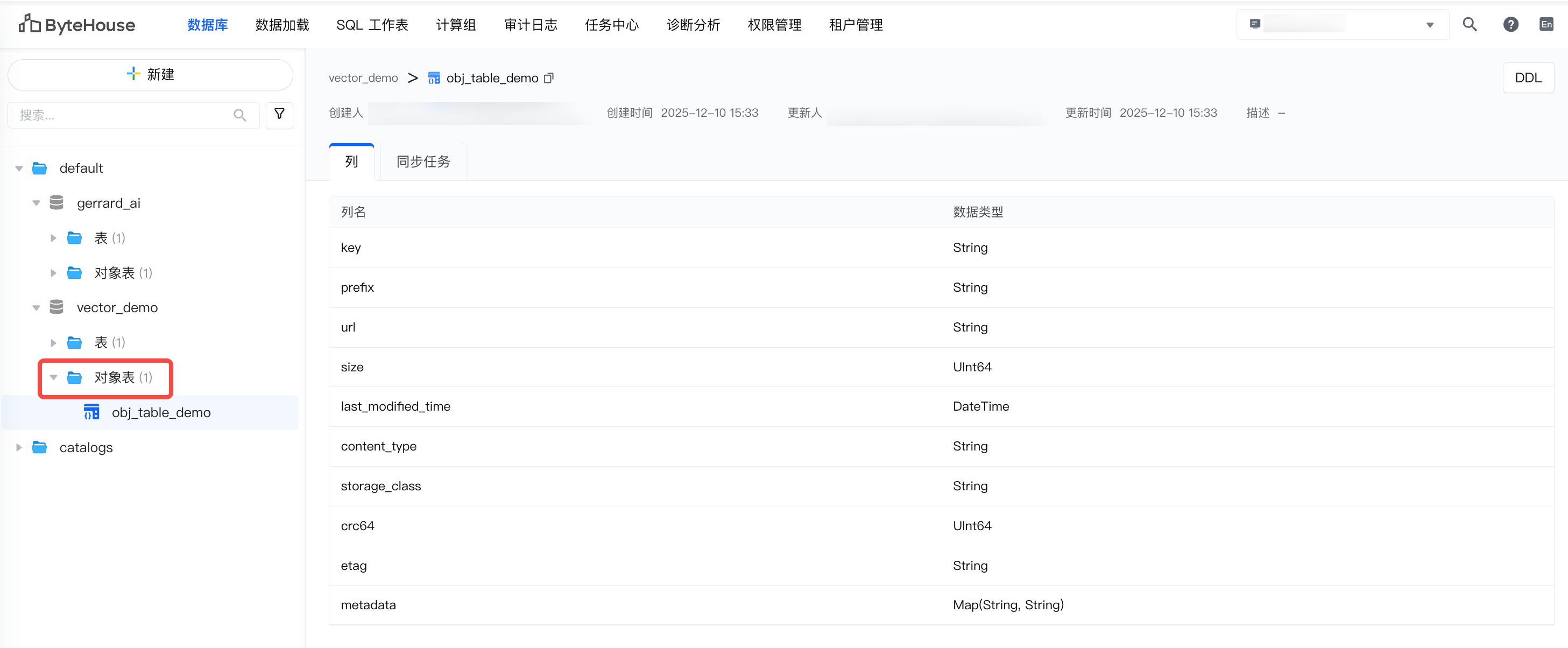The image size is (1568, 648).
Task: Open the global search magnifier icon
Action: (1470, 24)
